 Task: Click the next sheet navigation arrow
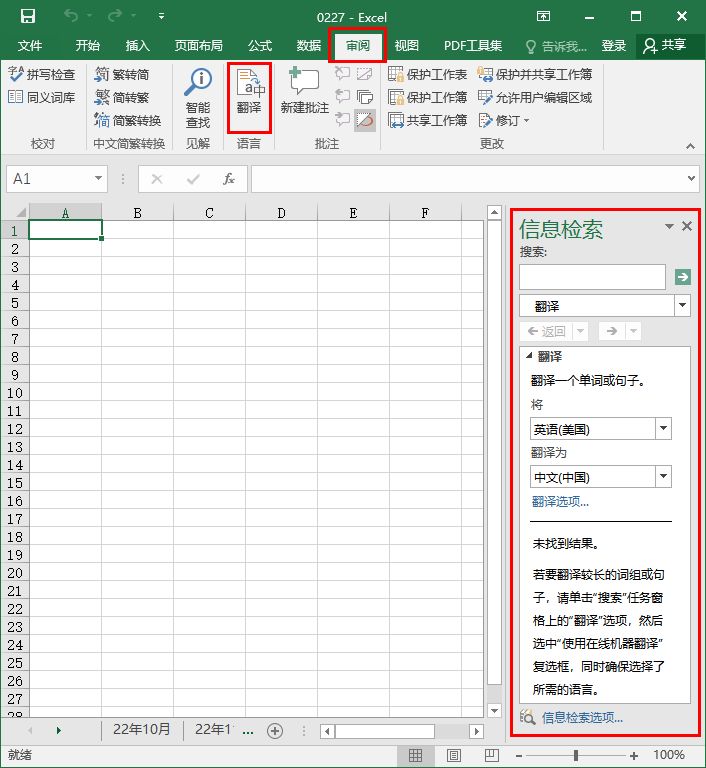[58, 730]
